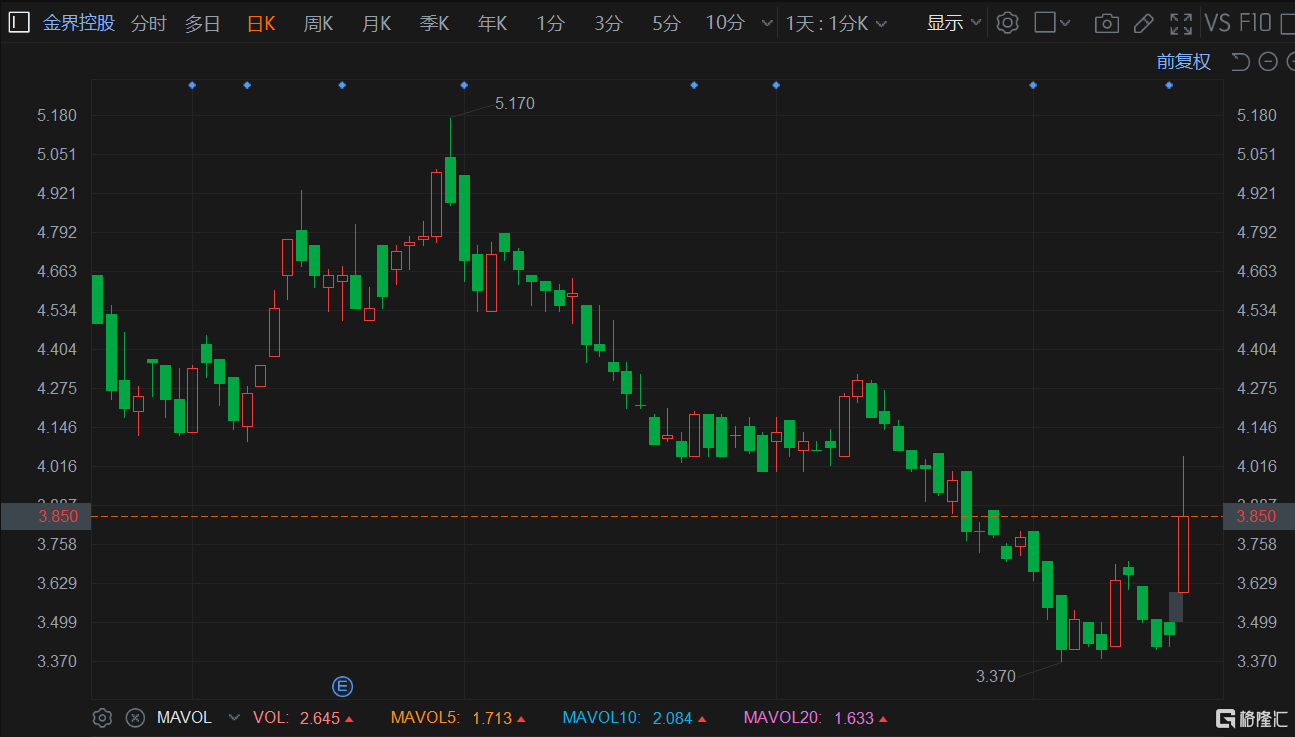Open the 1天:1分K dropdown

click(836, 23)
